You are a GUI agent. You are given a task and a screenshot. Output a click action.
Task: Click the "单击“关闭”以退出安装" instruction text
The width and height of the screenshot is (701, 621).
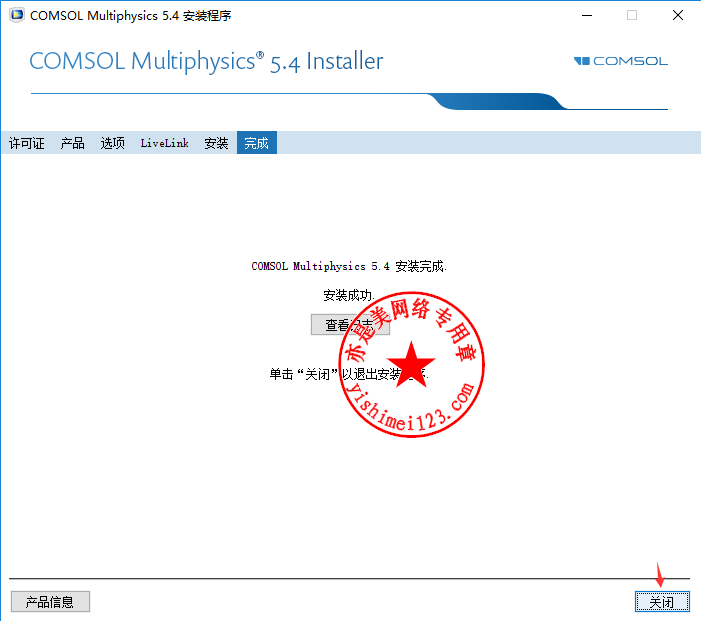[x=349, y=374]
